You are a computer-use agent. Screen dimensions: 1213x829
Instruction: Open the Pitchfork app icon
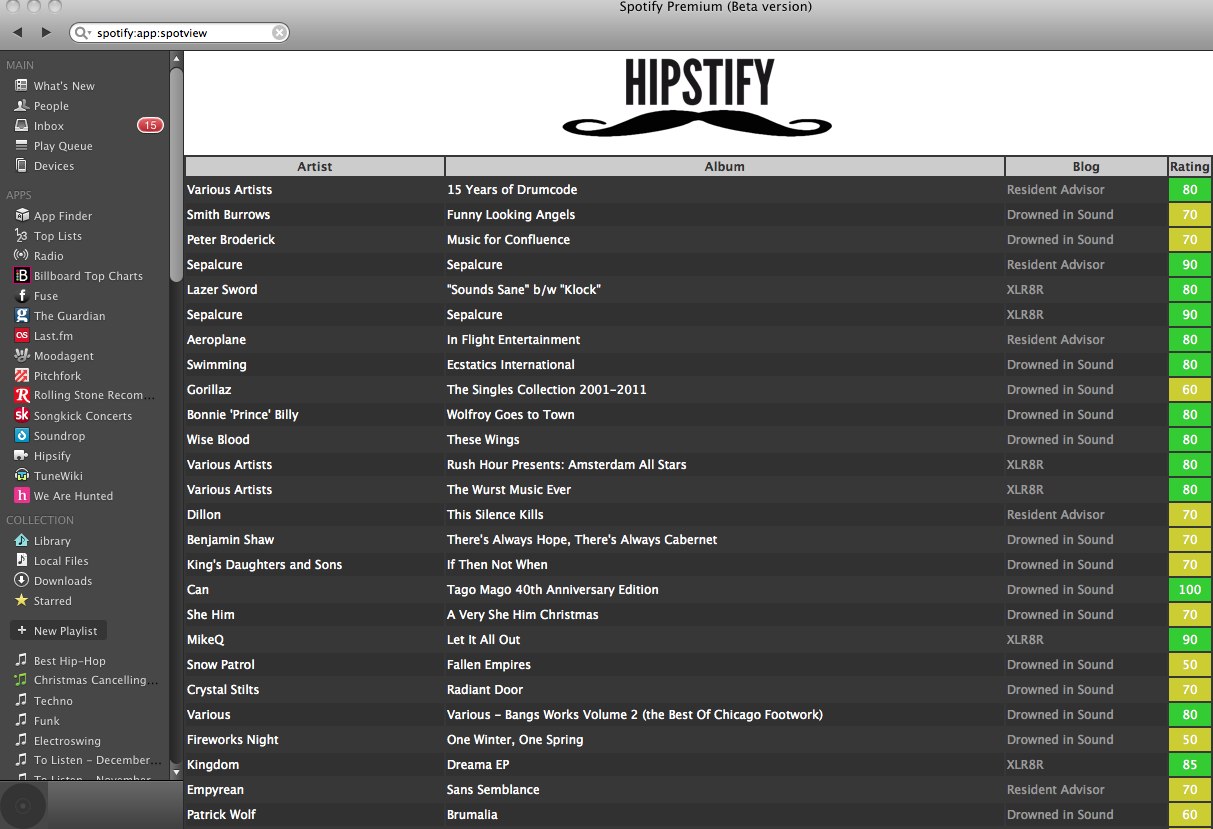pyautogui.click(x=22, y=376)
